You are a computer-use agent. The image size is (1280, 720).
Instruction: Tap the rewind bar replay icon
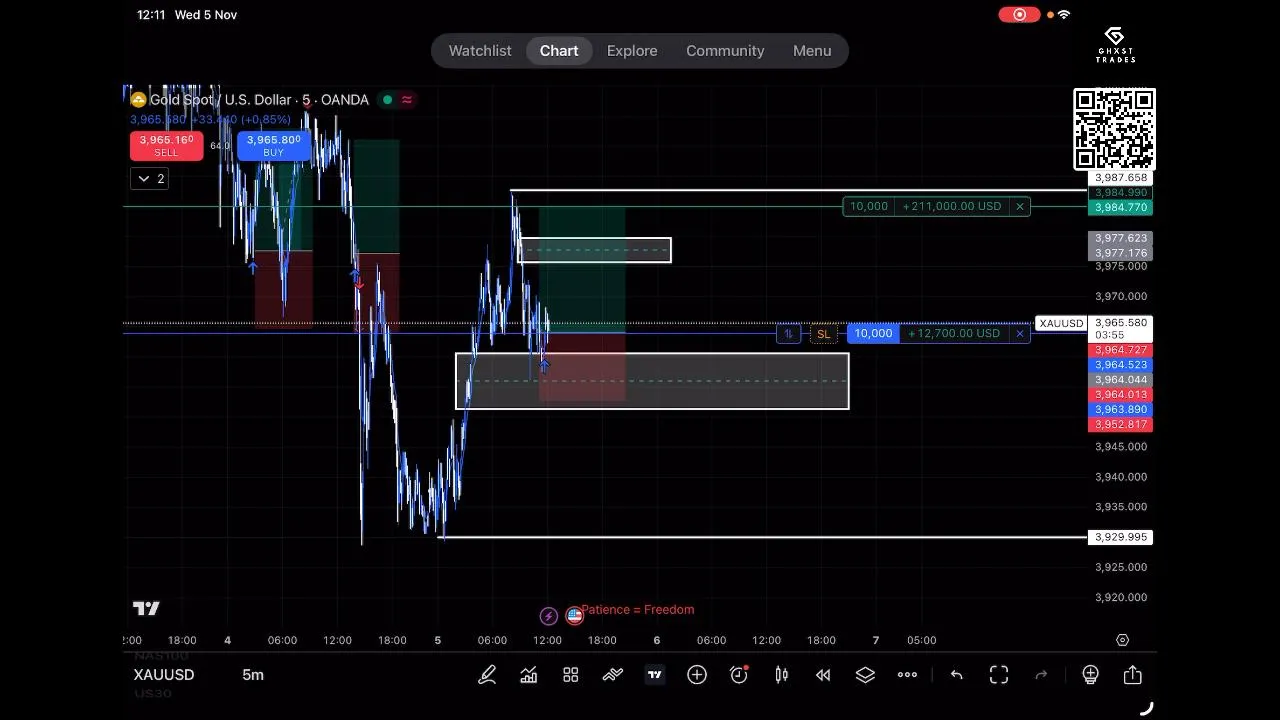823,675
